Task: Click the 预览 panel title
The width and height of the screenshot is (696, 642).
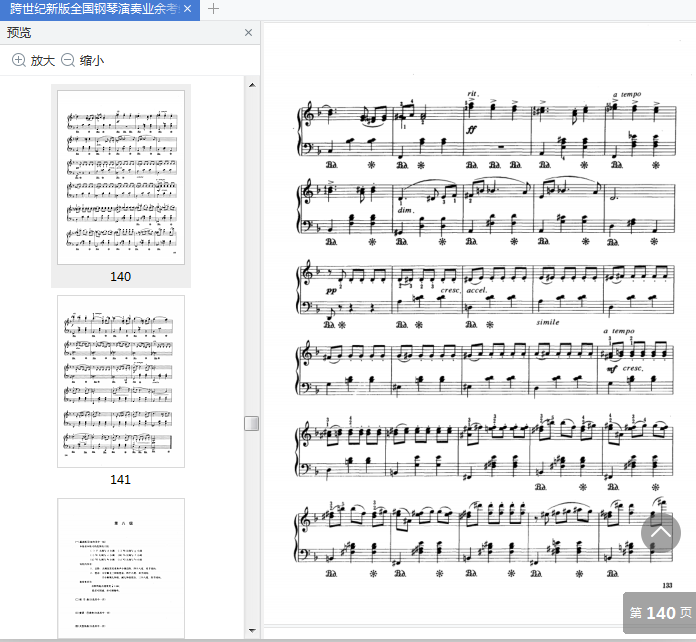Action: 19,32
